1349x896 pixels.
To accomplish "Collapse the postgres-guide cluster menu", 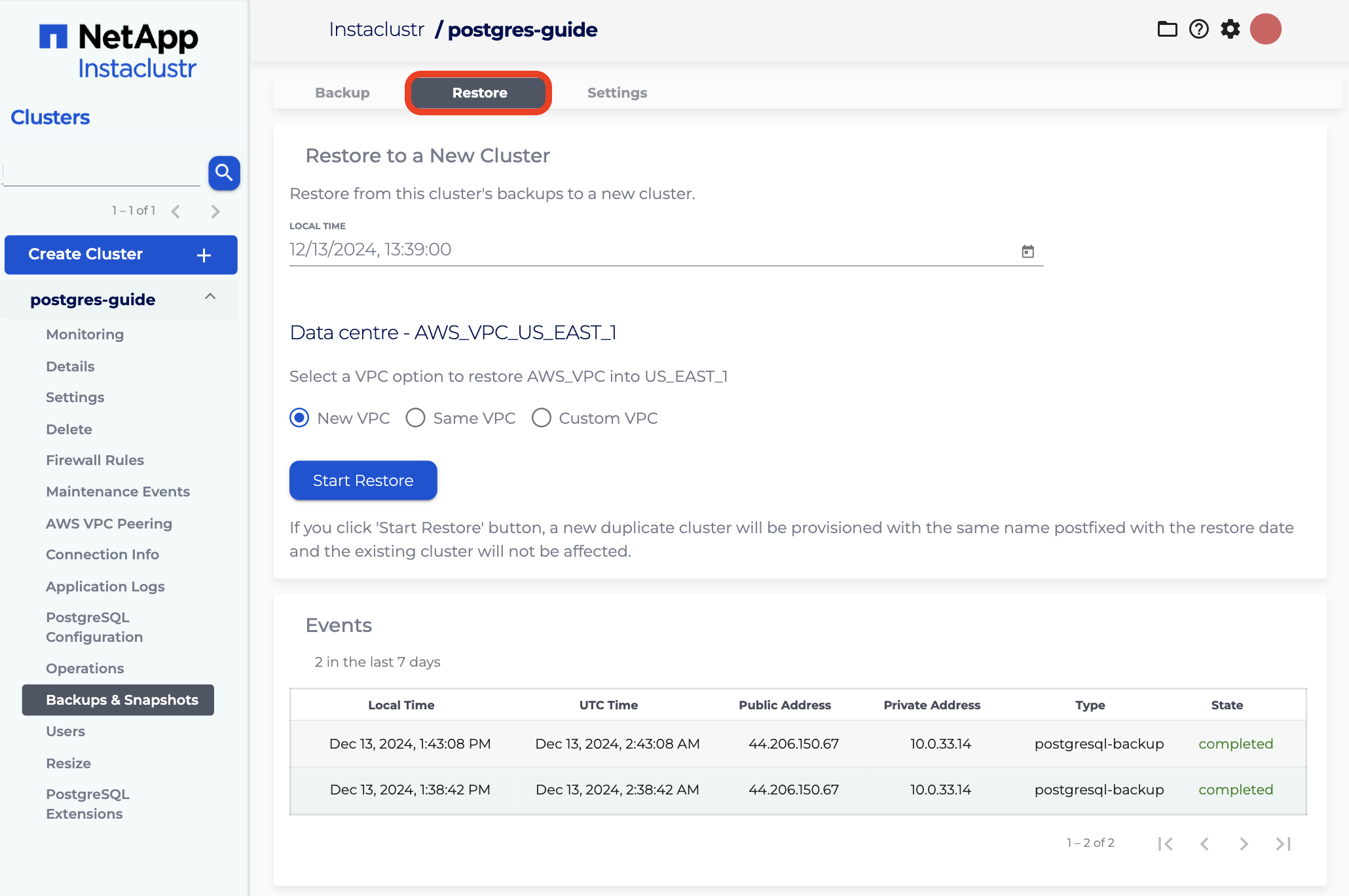I will (210, 297).
